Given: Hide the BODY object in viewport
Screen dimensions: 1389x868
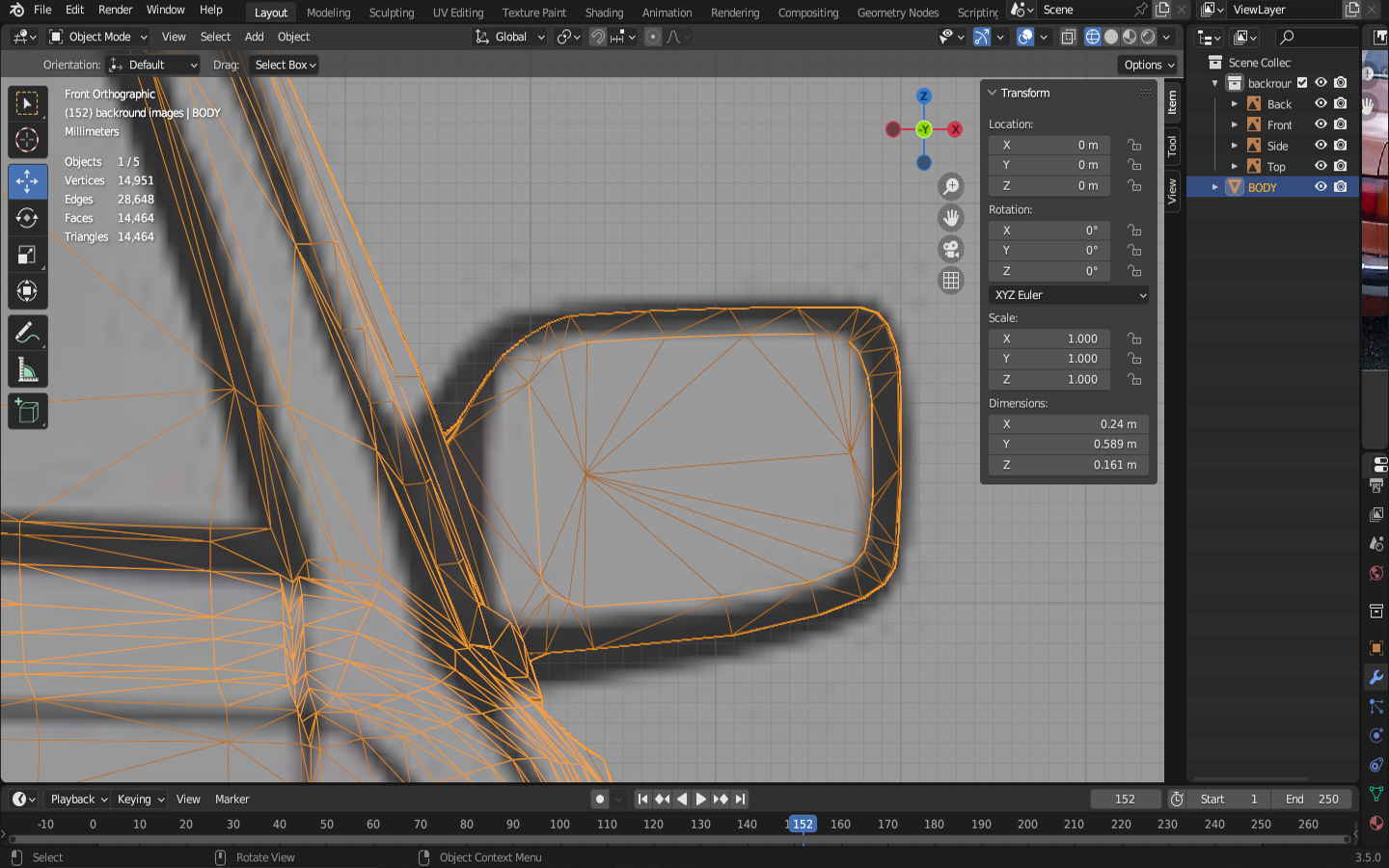Looking at the screenshot, I should 1321,187.
